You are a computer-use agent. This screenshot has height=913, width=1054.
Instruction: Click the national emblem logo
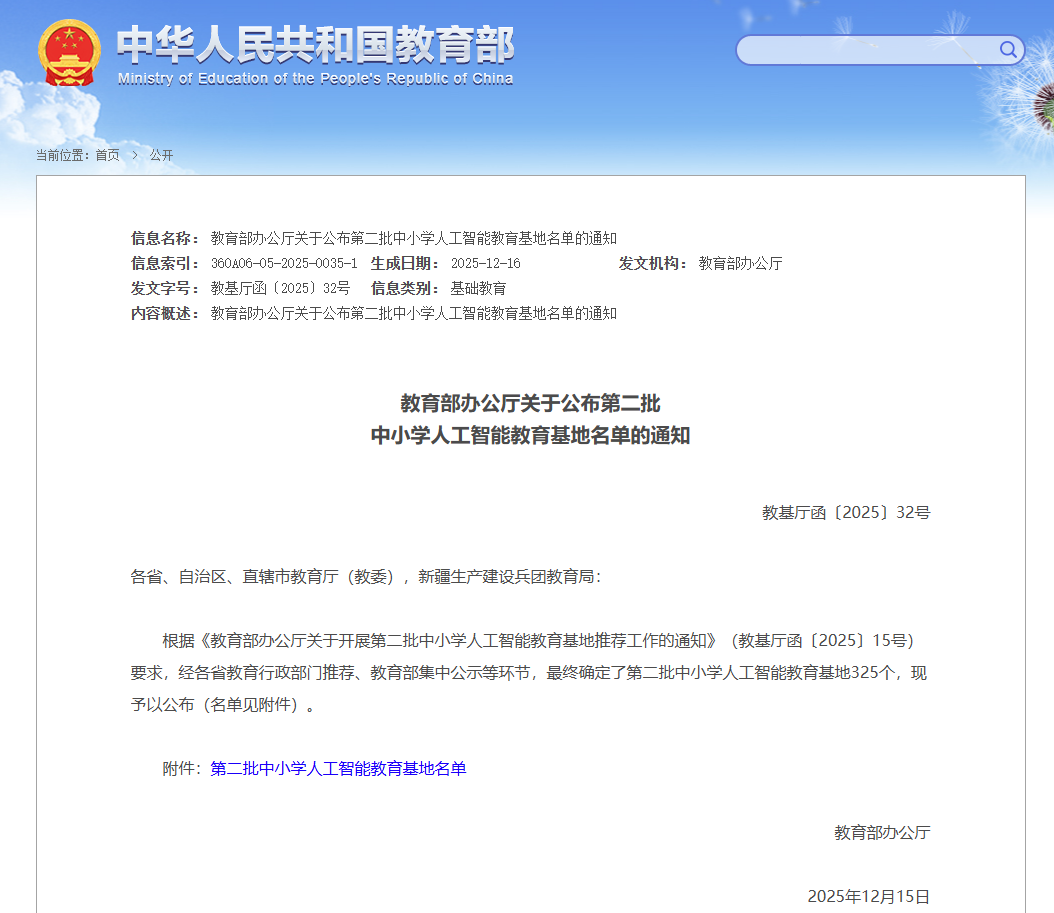(x=69, y=52)
